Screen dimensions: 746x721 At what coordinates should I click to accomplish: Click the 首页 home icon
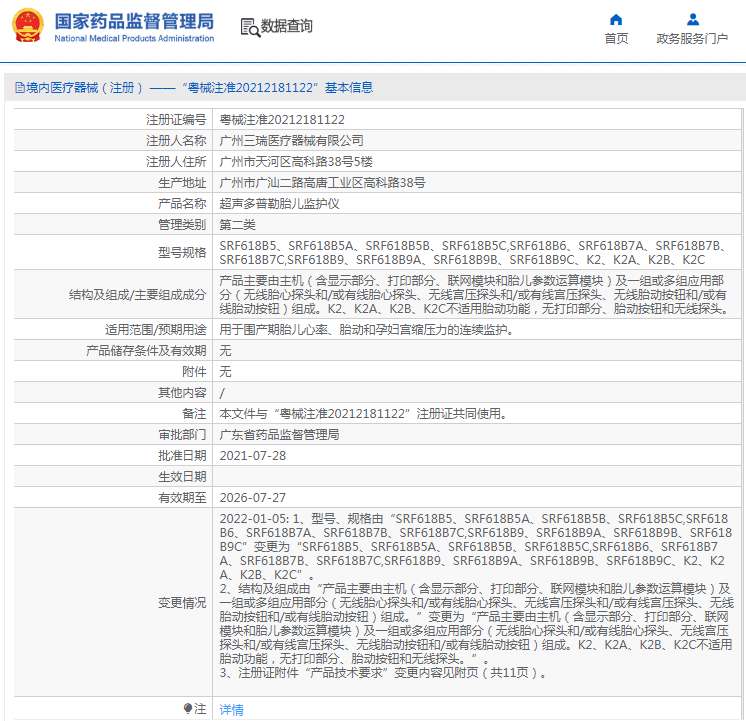616,20
